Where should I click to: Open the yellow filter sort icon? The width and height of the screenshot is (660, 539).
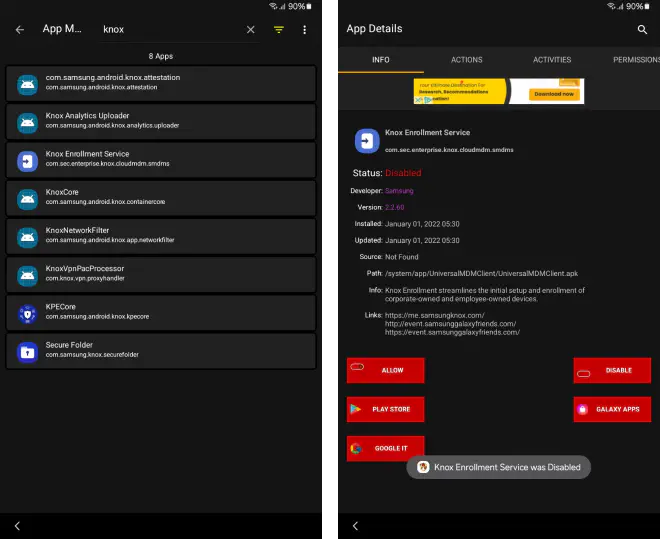coord(279,30)
